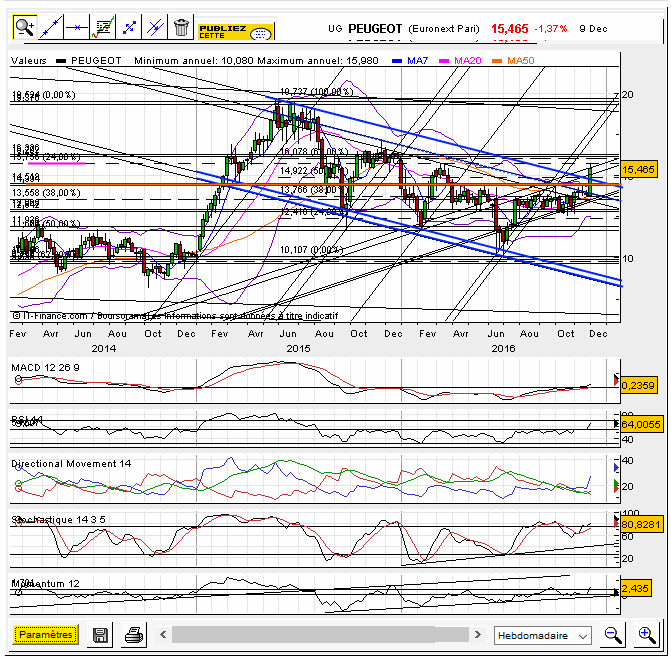
Task: Print the chart with printer icon
Action: (134, 635)
